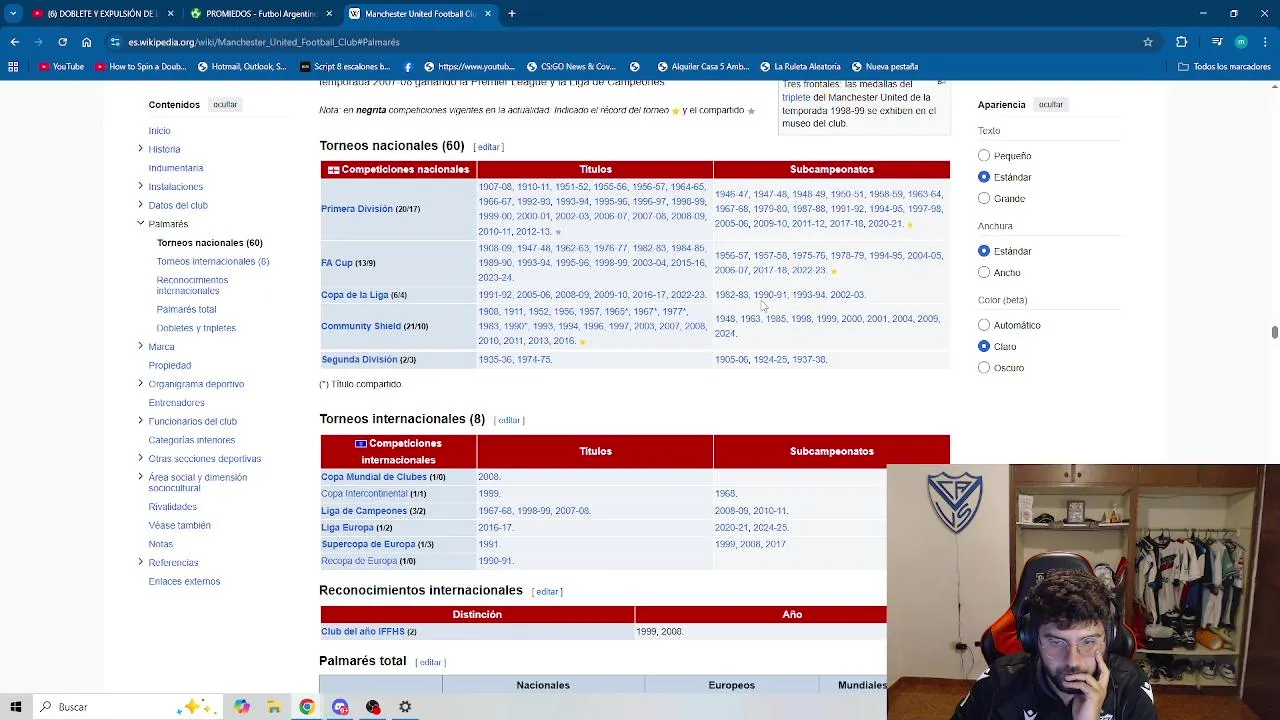Bookmark this page with the star icon

click(x=1148, y=42)
